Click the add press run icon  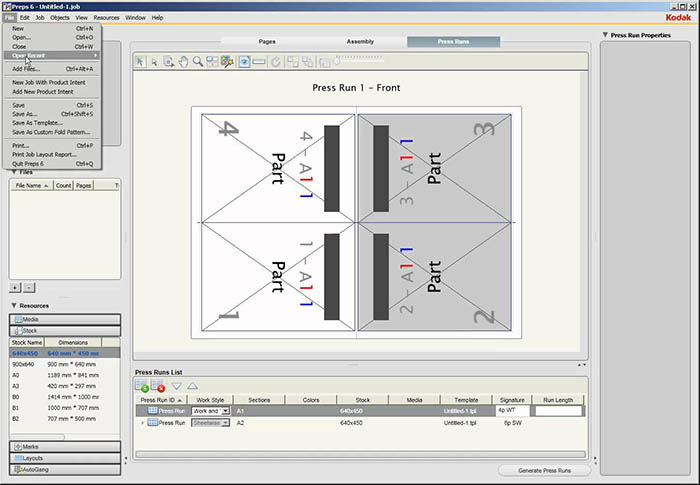(x=142, y=385)
